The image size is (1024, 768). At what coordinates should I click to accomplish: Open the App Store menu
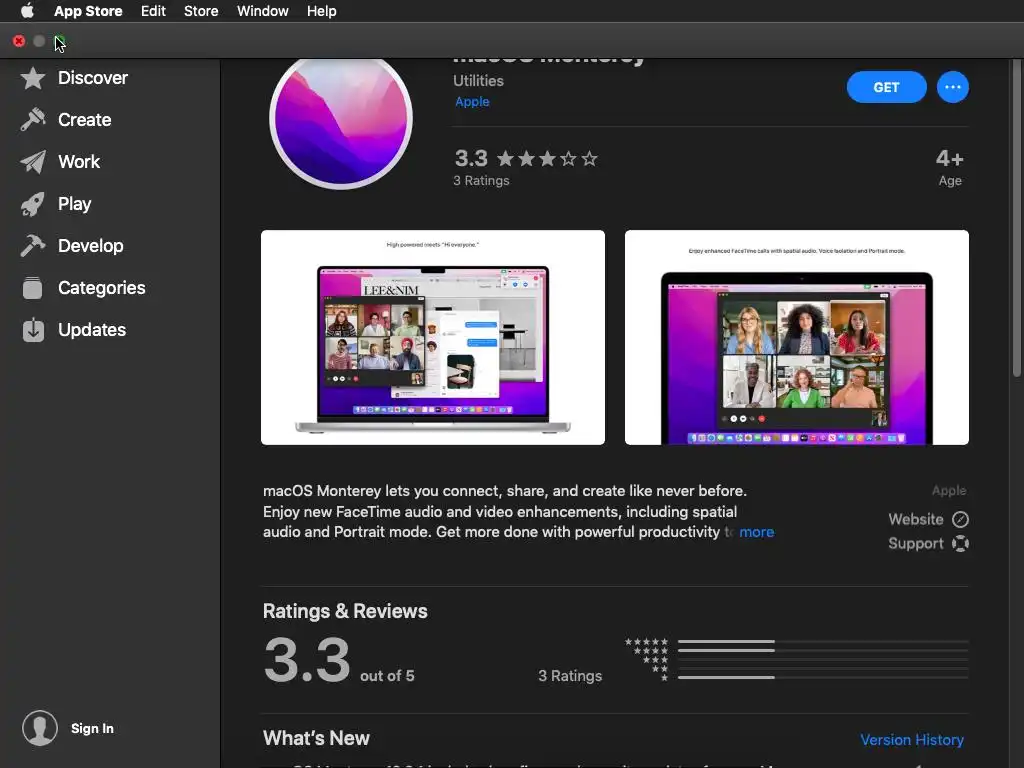pos(88,11)
